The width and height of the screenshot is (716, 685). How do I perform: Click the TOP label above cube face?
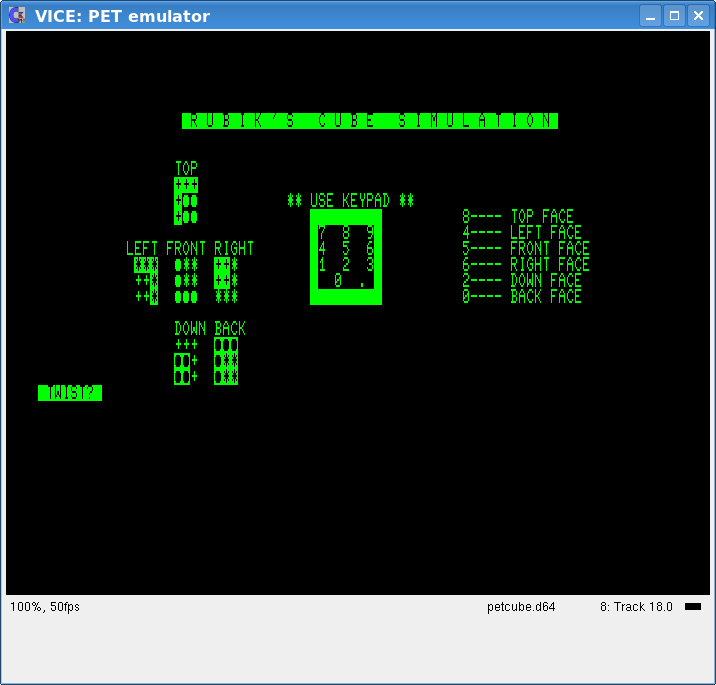pos(186,169)
